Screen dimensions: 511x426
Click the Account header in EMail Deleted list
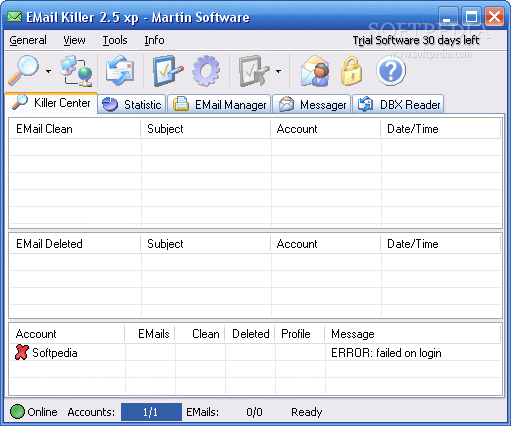(325, 244)
